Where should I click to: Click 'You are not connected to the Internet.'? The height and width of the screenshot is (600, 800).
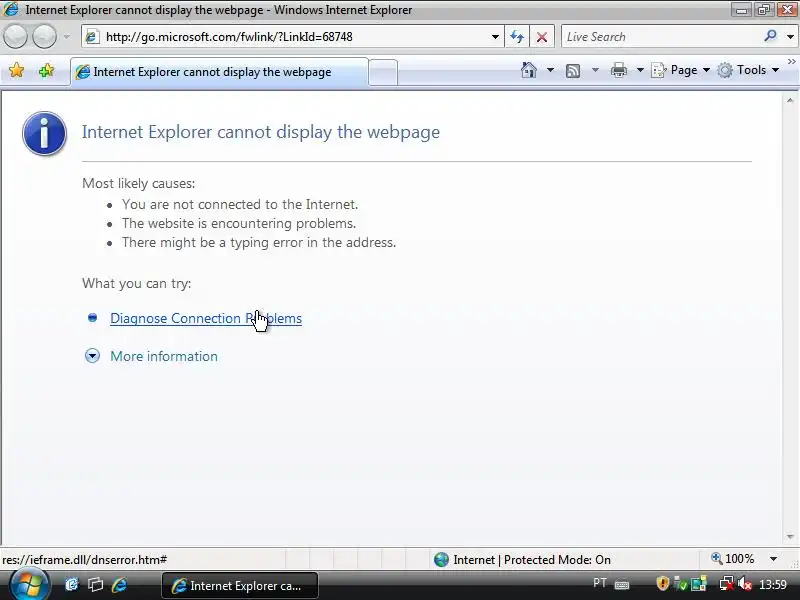(x=240, y=204)
